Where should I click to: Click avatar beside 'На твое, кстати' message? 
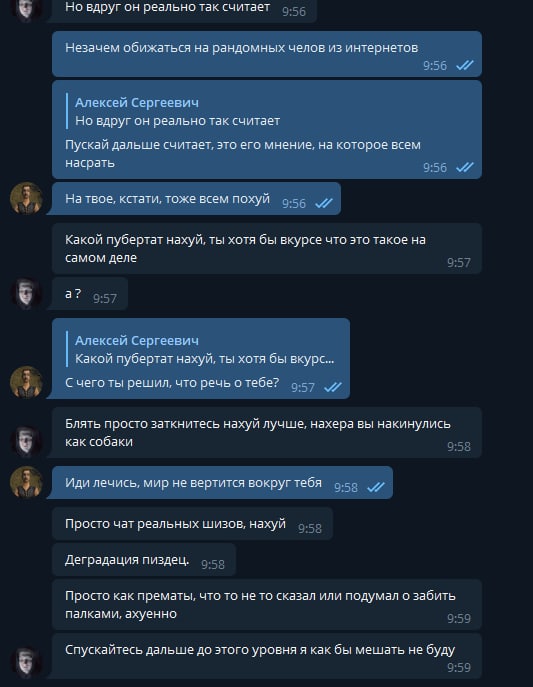click(x=26, y=198)
